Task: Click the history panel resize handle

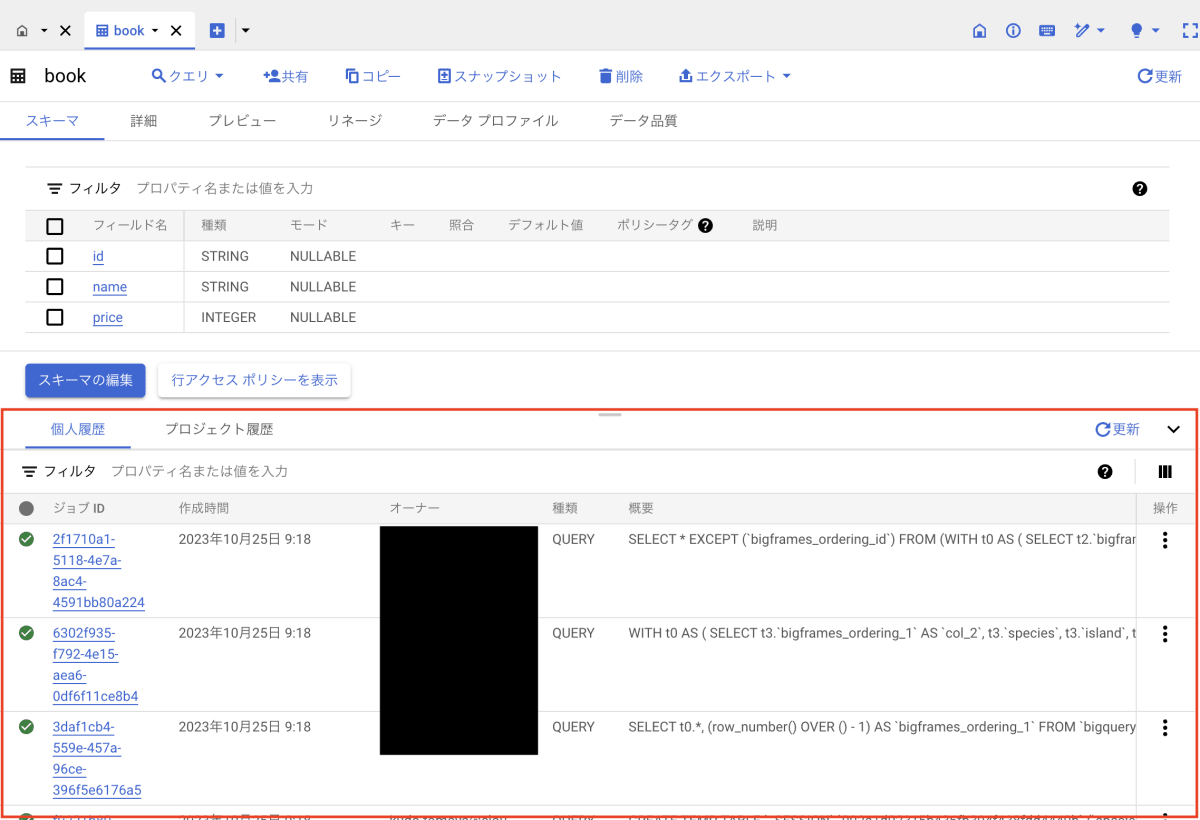Action: point(610,414)
